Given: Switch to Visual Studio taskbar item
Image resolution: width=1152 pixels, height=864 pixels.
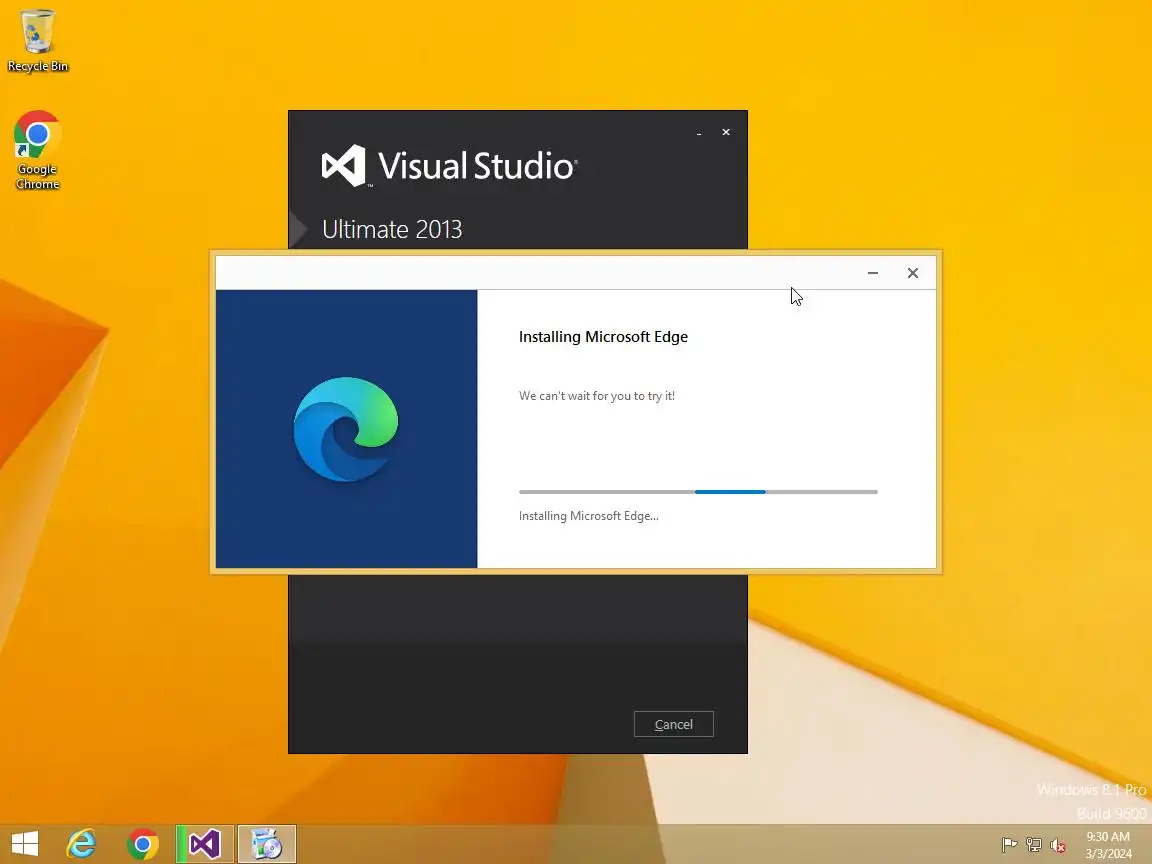Looking at the screenshot, I should (205, 843).
